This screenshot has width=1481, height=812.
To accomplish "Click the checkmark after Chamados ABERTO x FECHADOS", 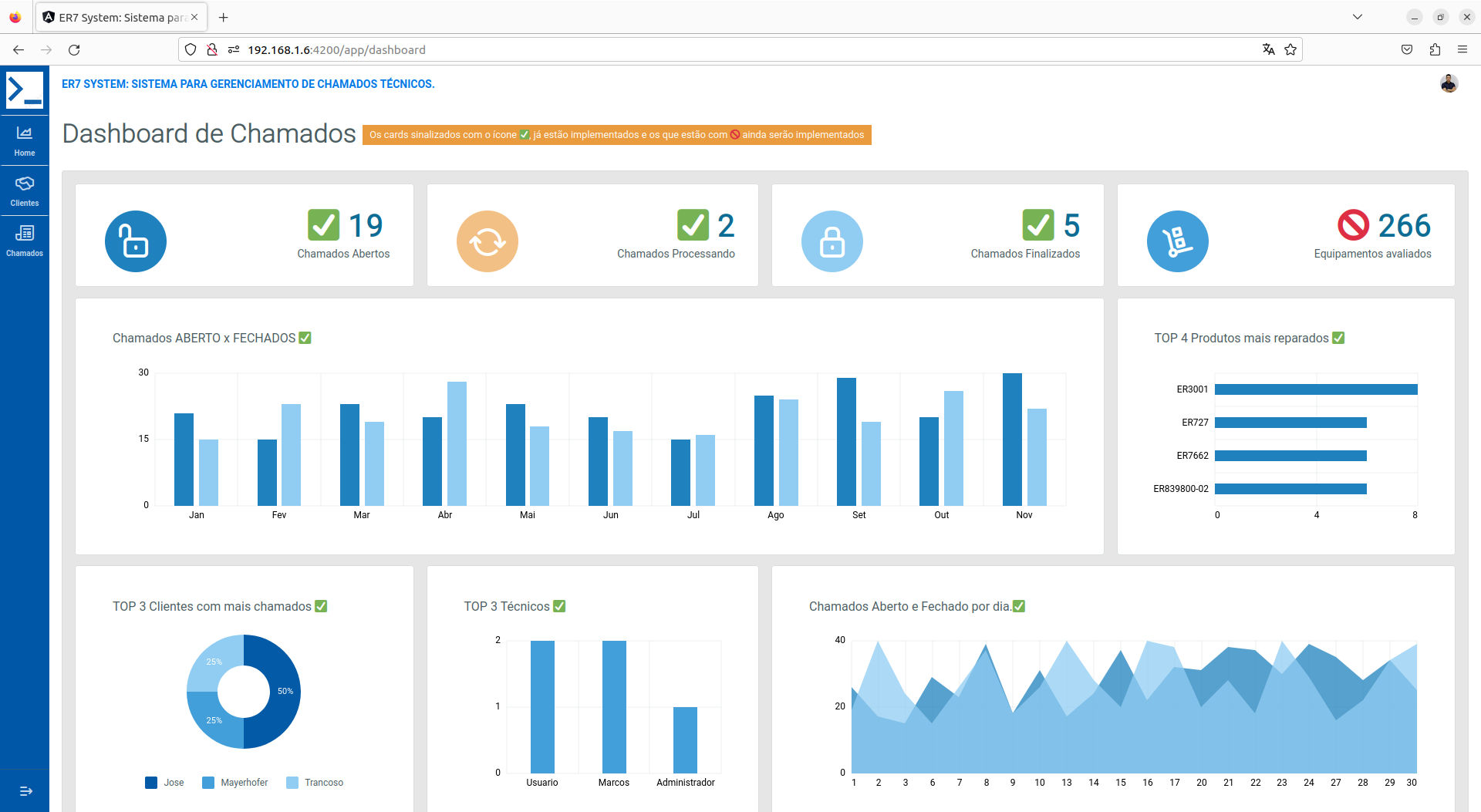I will pyautogui.click(x=305, y=338).
